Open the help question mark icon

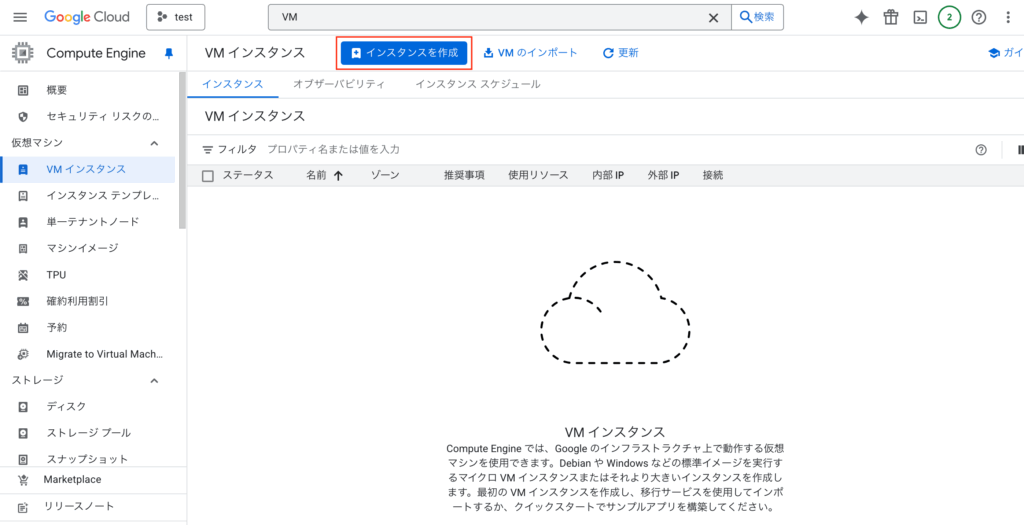[978, 18]
